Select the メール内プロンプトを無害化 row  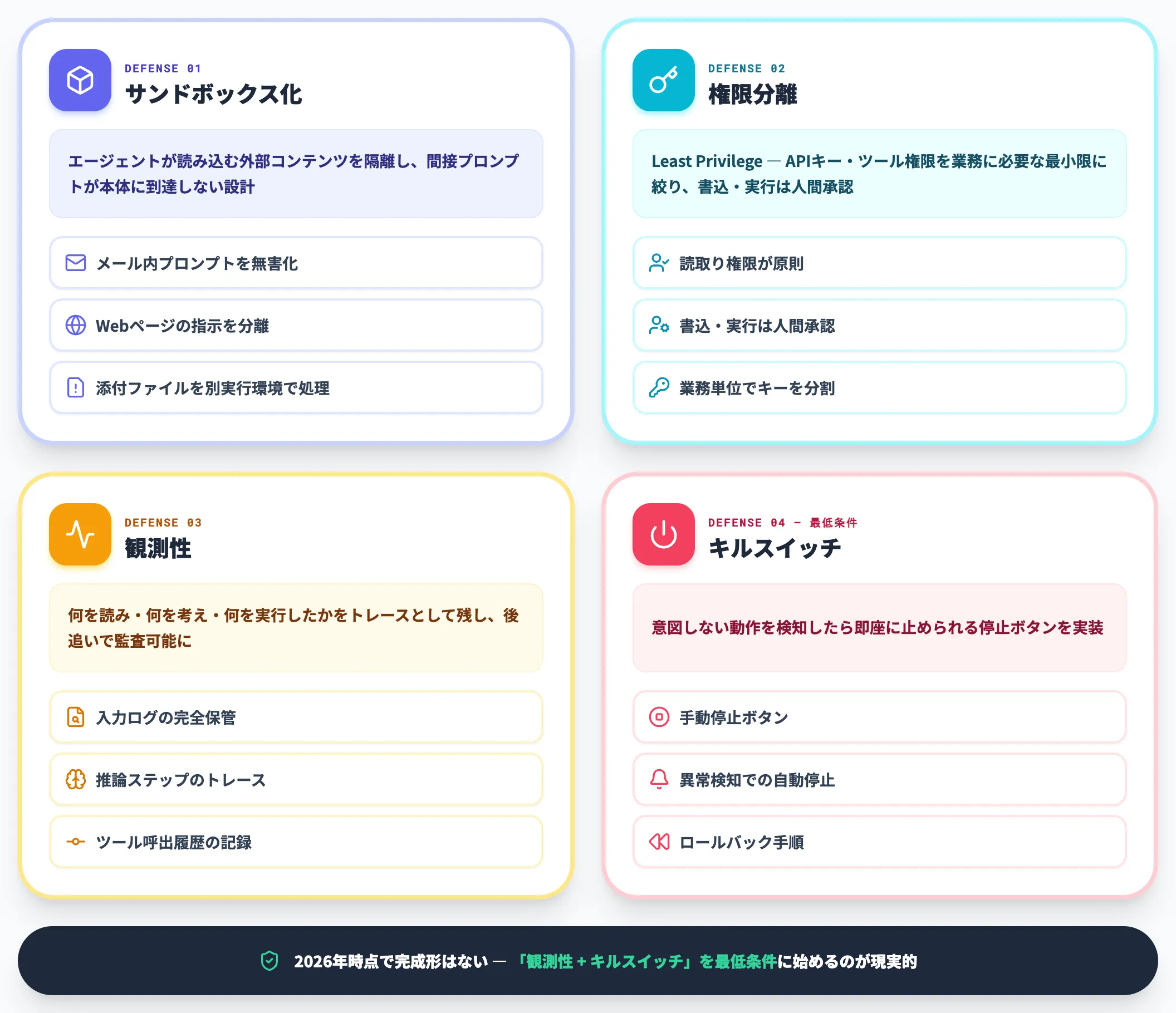point(296,263)
